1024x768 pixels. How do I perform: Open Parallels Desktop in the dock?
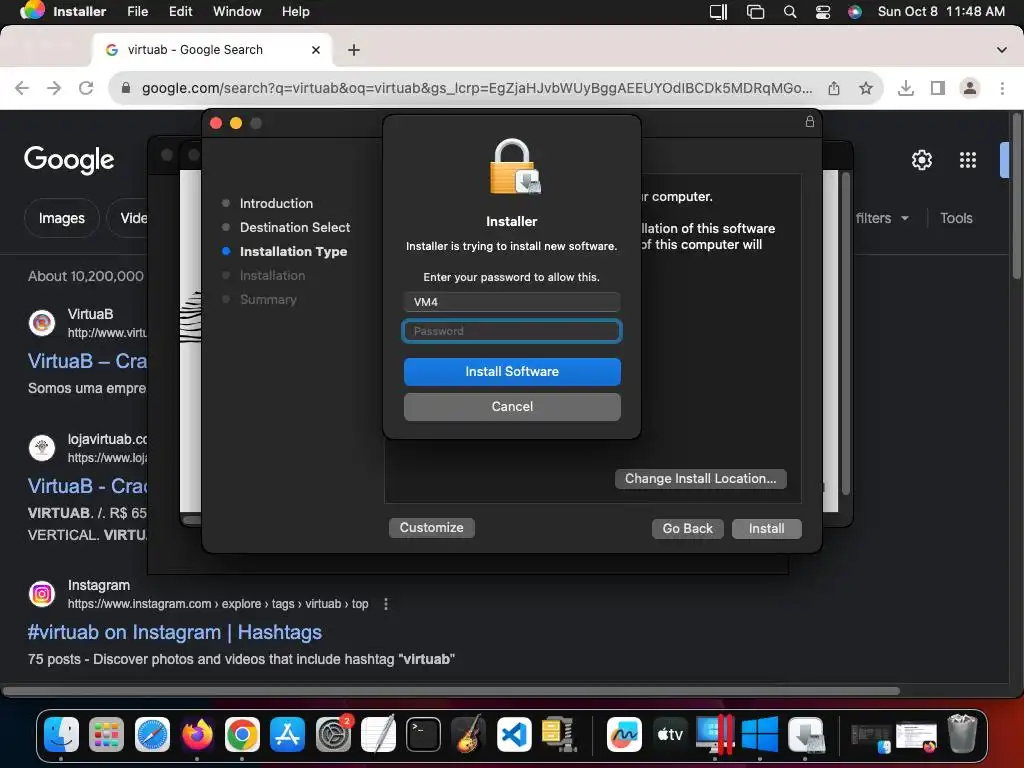pos(714,735)
